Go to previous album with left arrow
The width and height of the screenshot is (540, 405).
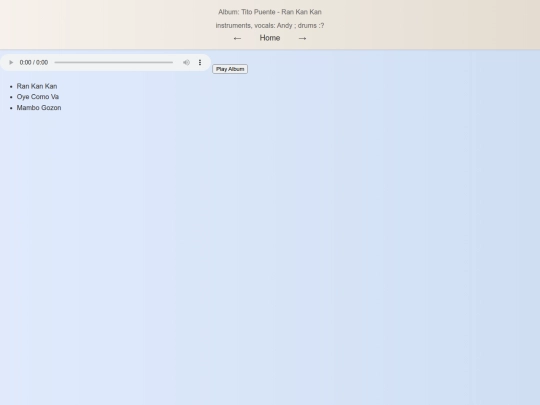pyautogui.click(x=237, y=38)
